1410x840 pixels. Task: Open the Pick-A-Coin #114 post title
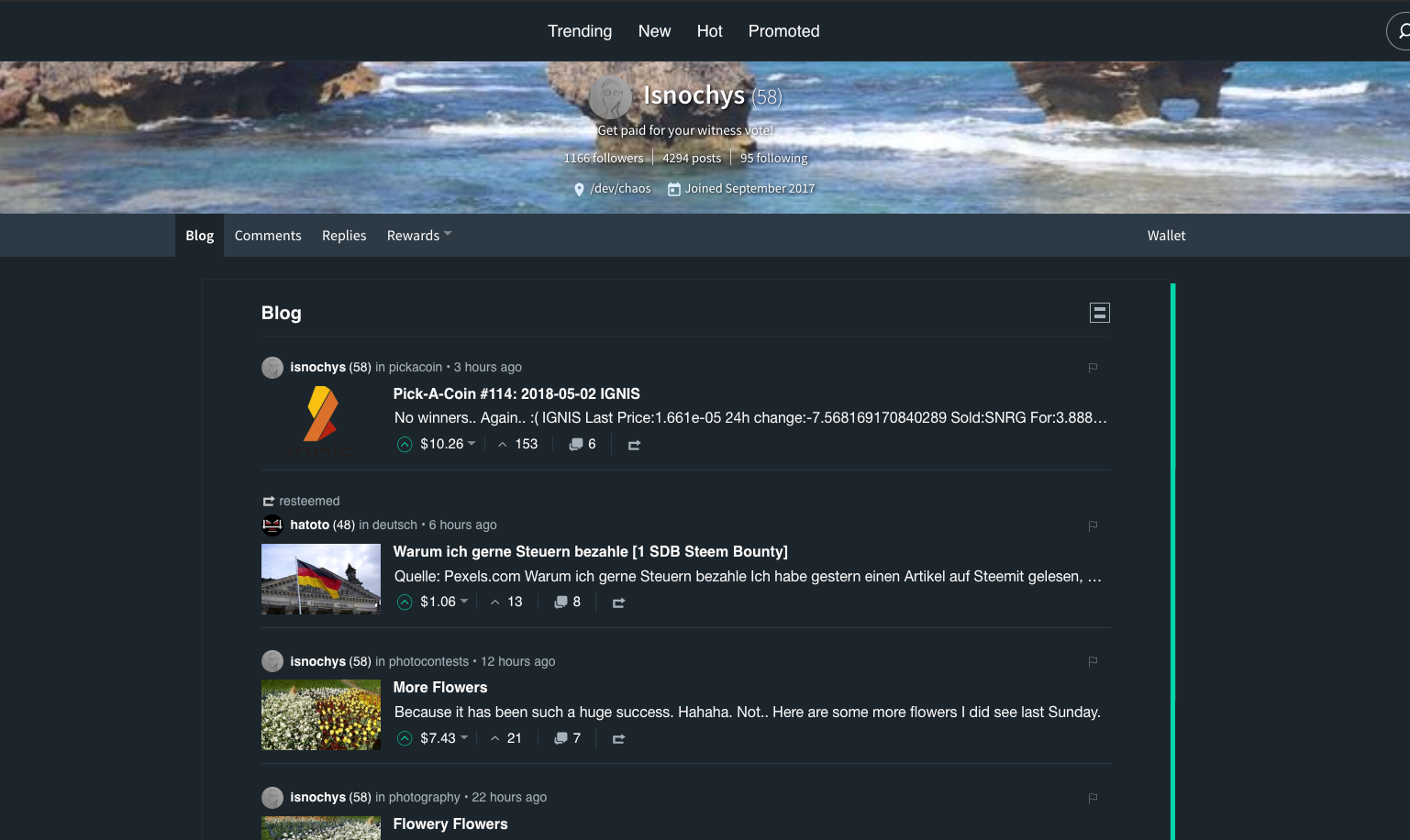coord(516,393)
